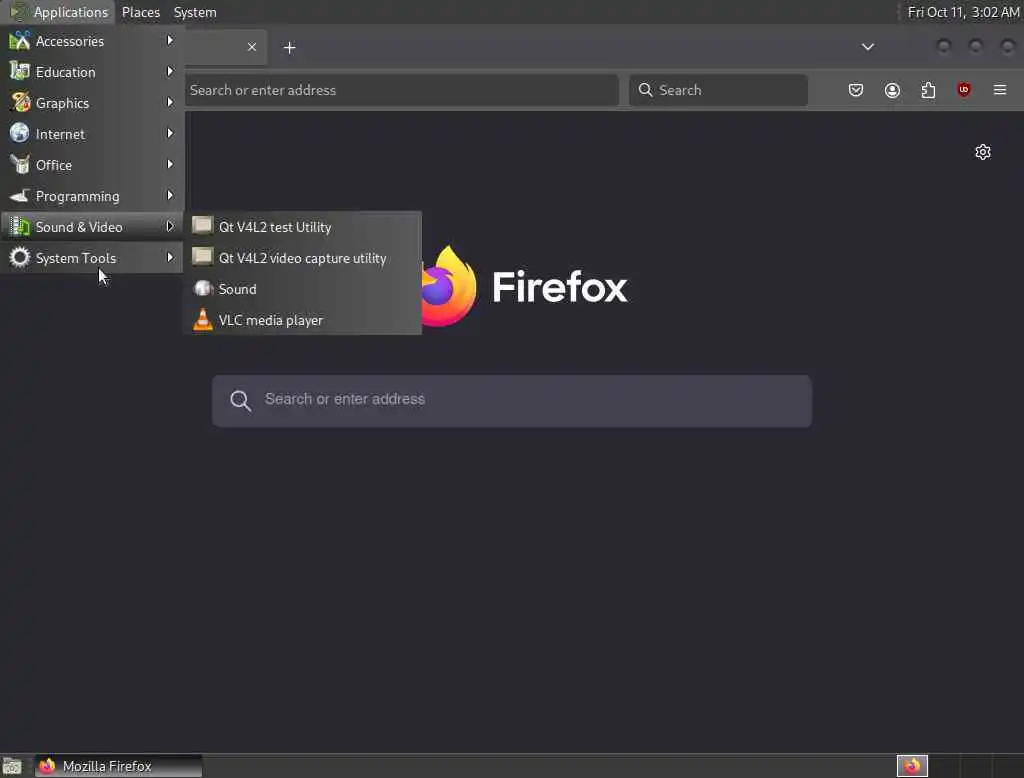Expand the arrow beside Accessories
Screen dimensions: 1024x778
click(170, 41)
